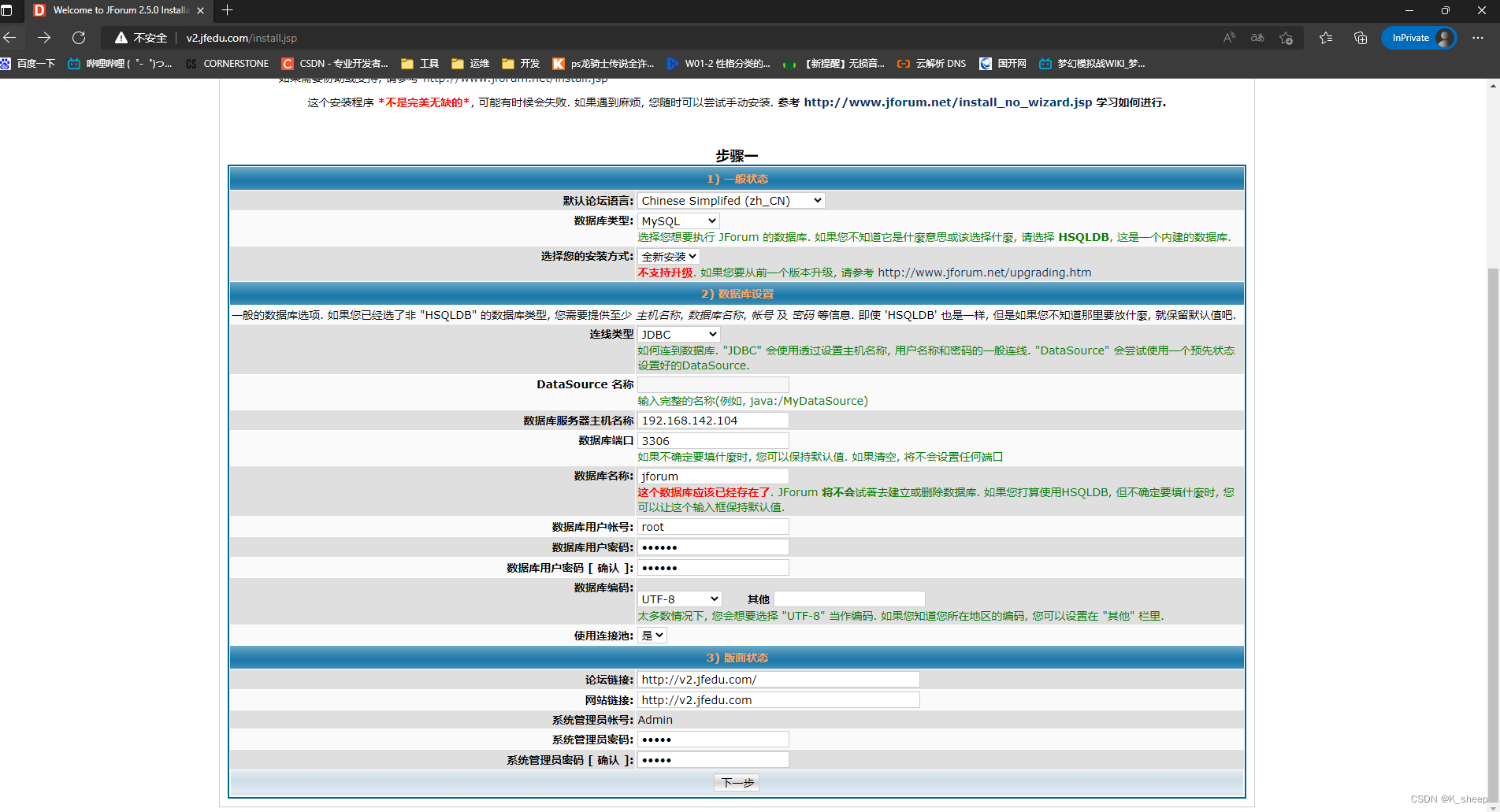Screen dimensions: 1500x812
Task: Open the 哔哩哔哩 bookmark
Action: [x=120, y=64]
